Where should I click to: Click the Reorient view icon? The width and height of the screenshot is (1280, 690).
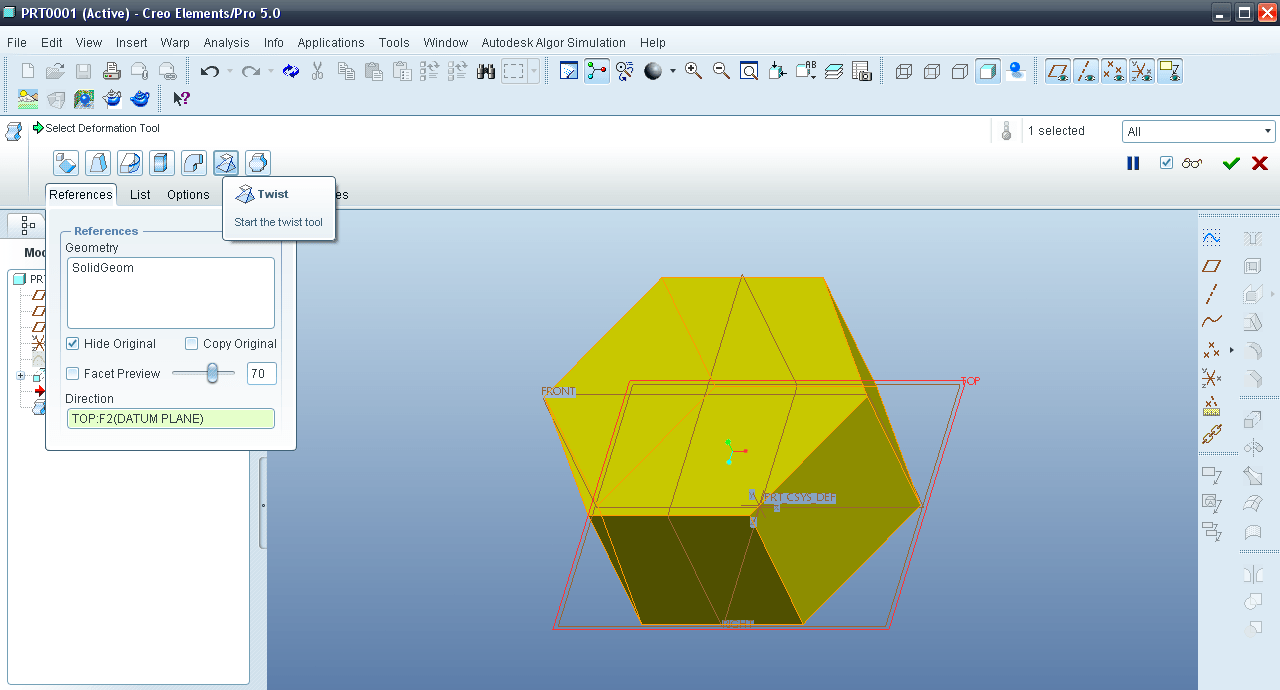point(777,71)
